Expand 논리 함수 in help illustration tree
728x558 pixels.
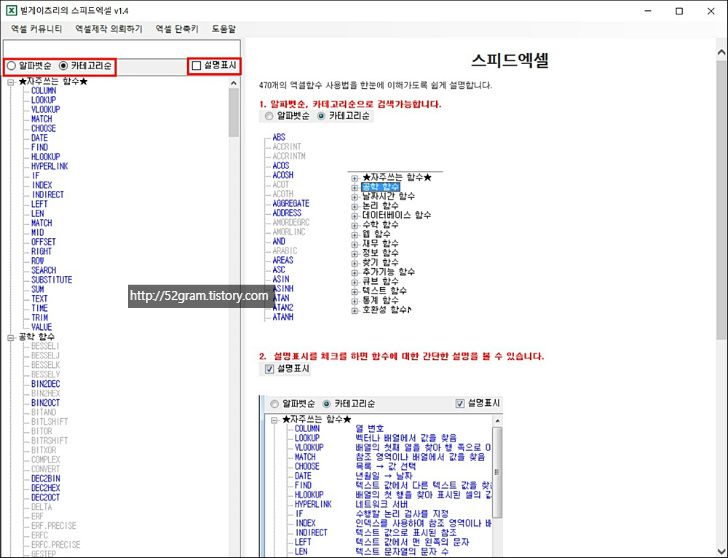click(x=355, y=207)
